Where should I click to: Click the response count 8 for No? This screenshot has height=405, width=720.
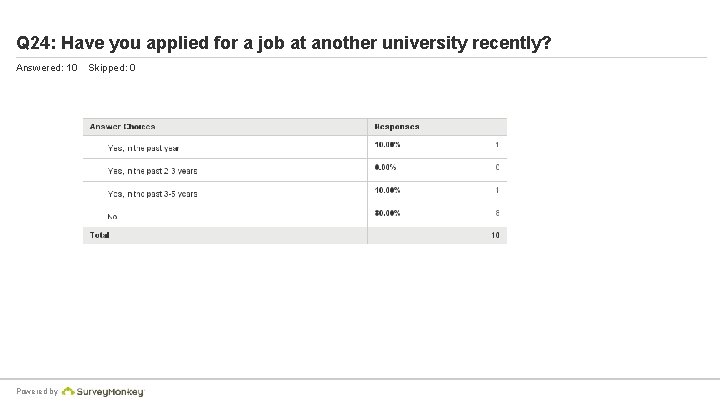click(x=496, y=213)
